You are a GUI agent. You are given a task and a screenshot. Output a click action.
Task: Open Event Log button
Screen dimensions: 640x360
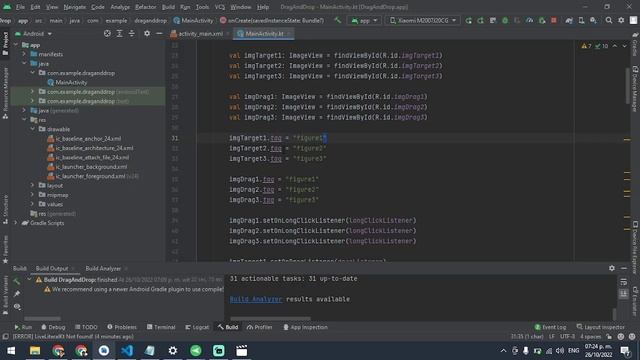[550, 327]
